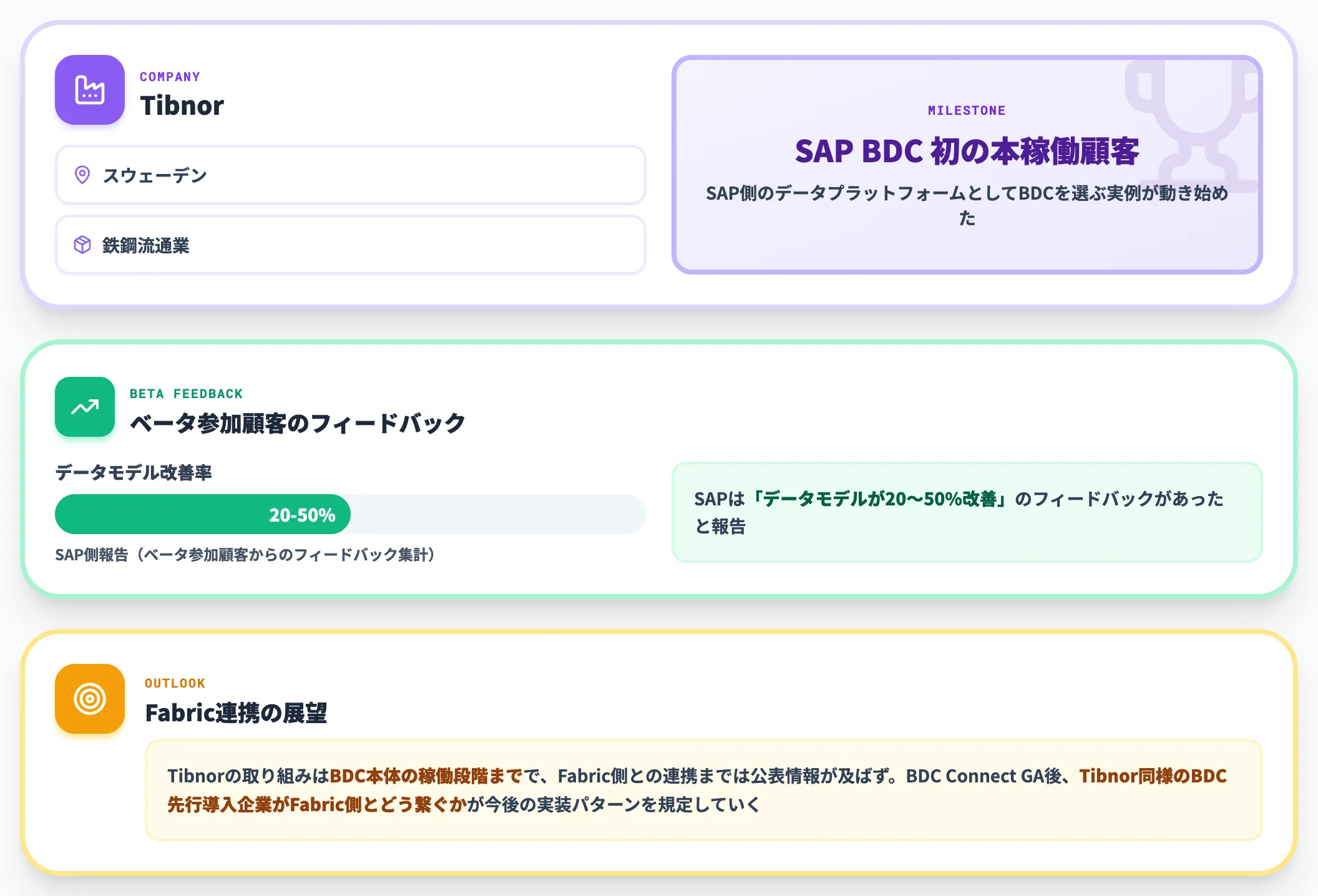
Task: Select the 鉄鋼流通業 industry field
Action: (350, 245)
